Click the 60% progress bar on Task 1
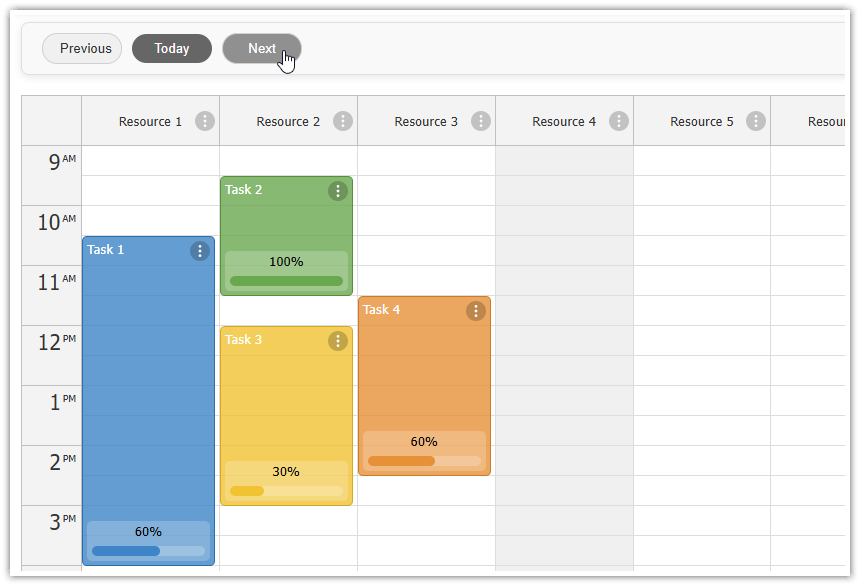Image resolution: width=860 pixels, height=586 pixels. click(x=148, y=550)
